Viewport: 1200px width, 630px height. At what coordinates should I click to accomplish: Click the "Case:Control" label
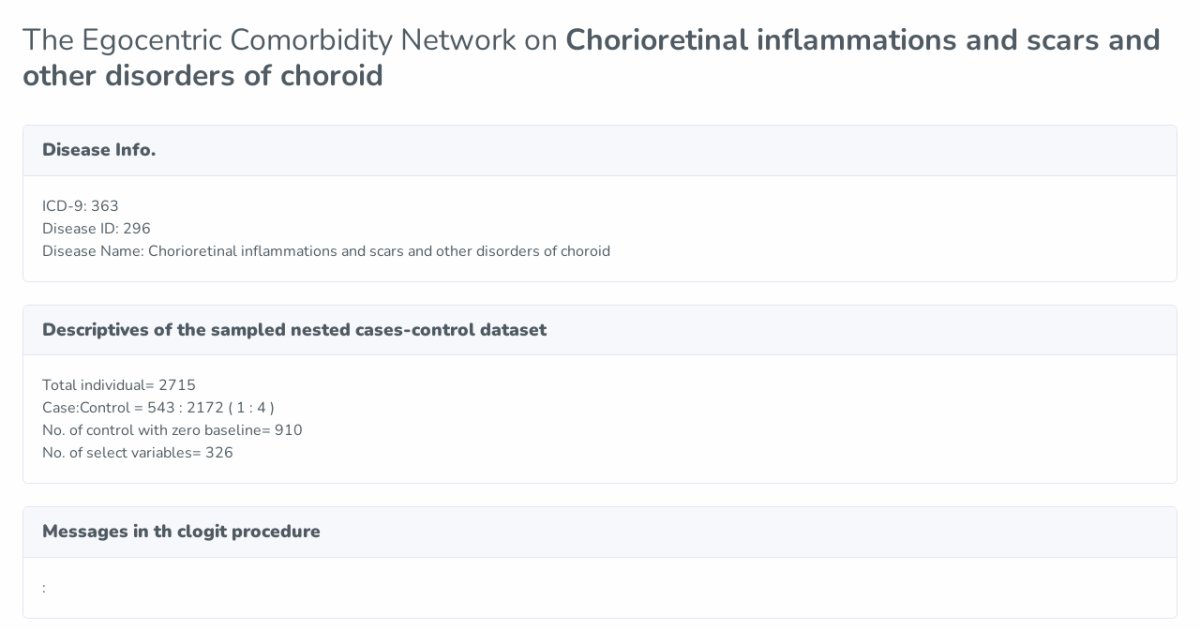pyautogui.click(x=84, y=407)
